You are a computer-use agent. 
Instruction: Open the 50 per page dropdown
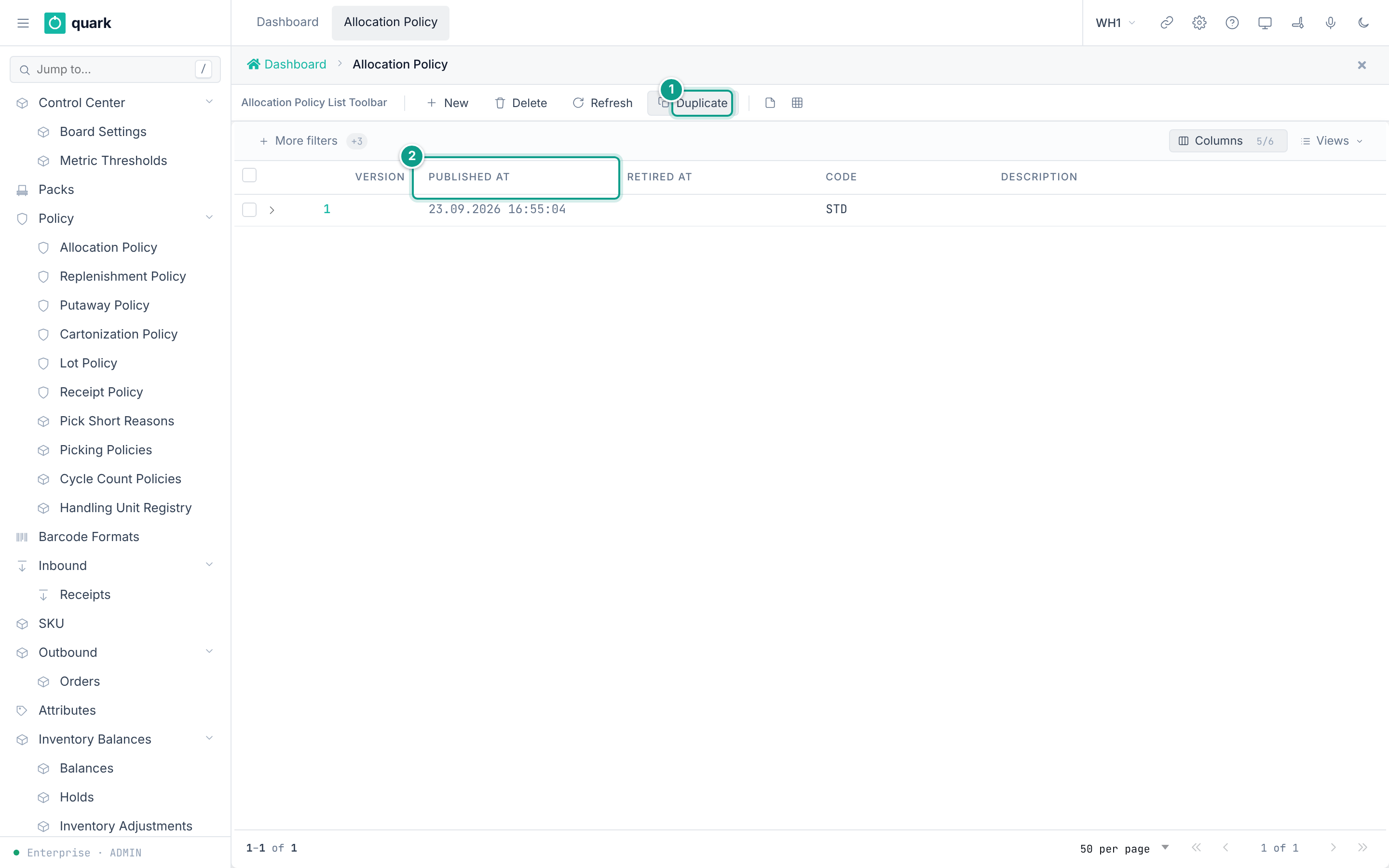(1124, 848)
